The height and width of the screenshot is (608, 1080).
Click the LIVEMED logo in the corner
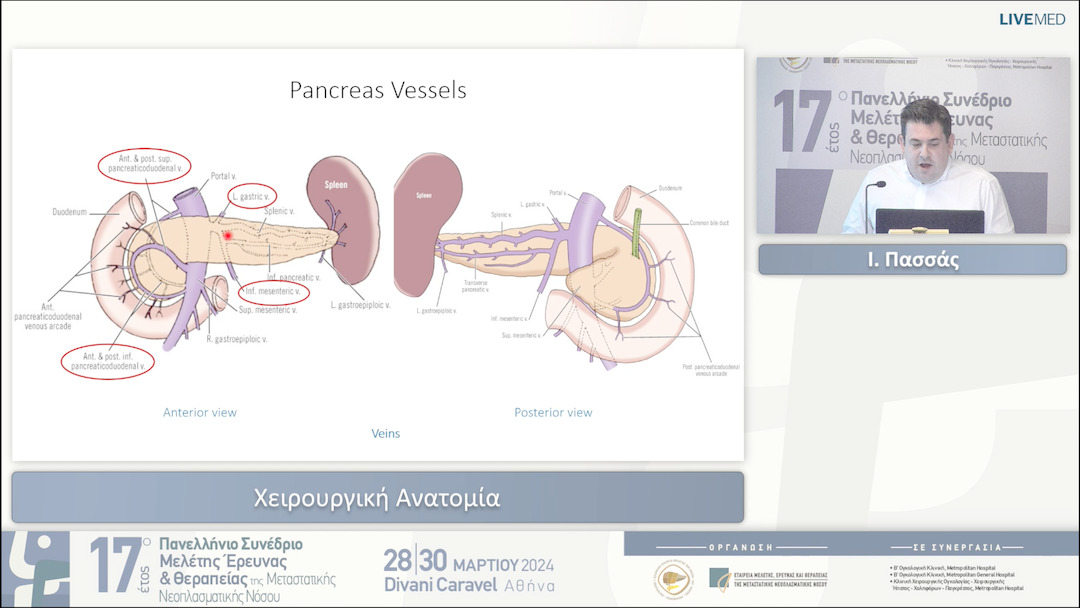(1032, 19)
